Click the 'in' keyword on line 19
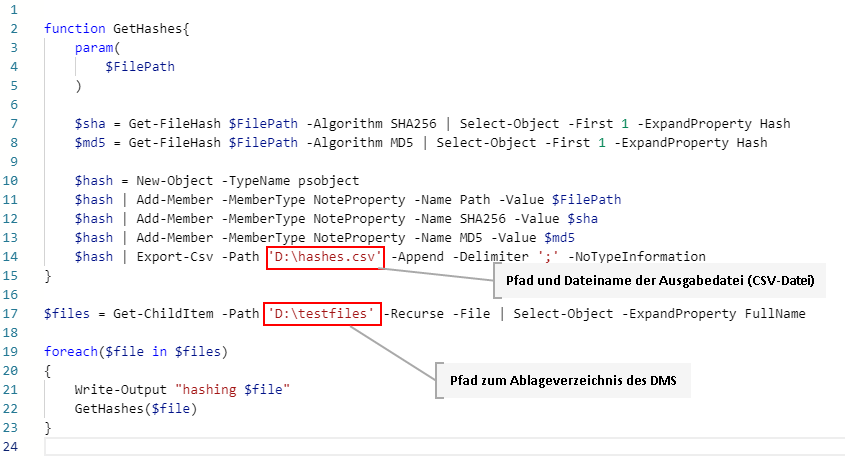 (160, 352)
